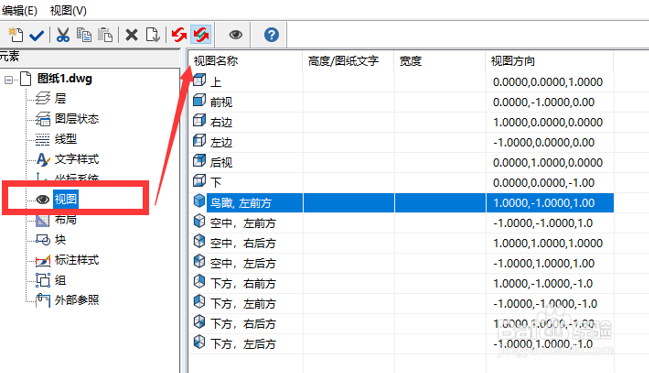
Task: Select the 鸟瞰, 左前方 view row
Action: 401,203
